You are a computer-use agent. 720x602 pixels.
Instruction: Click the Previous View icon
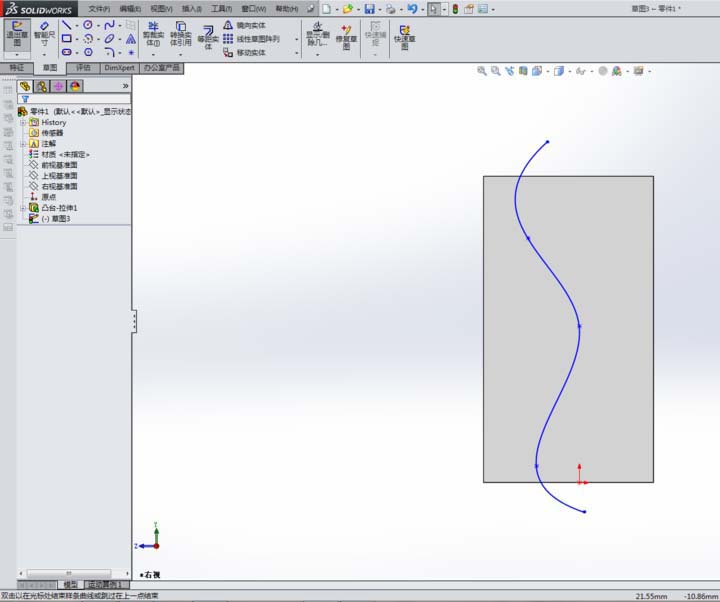(510, 71)
